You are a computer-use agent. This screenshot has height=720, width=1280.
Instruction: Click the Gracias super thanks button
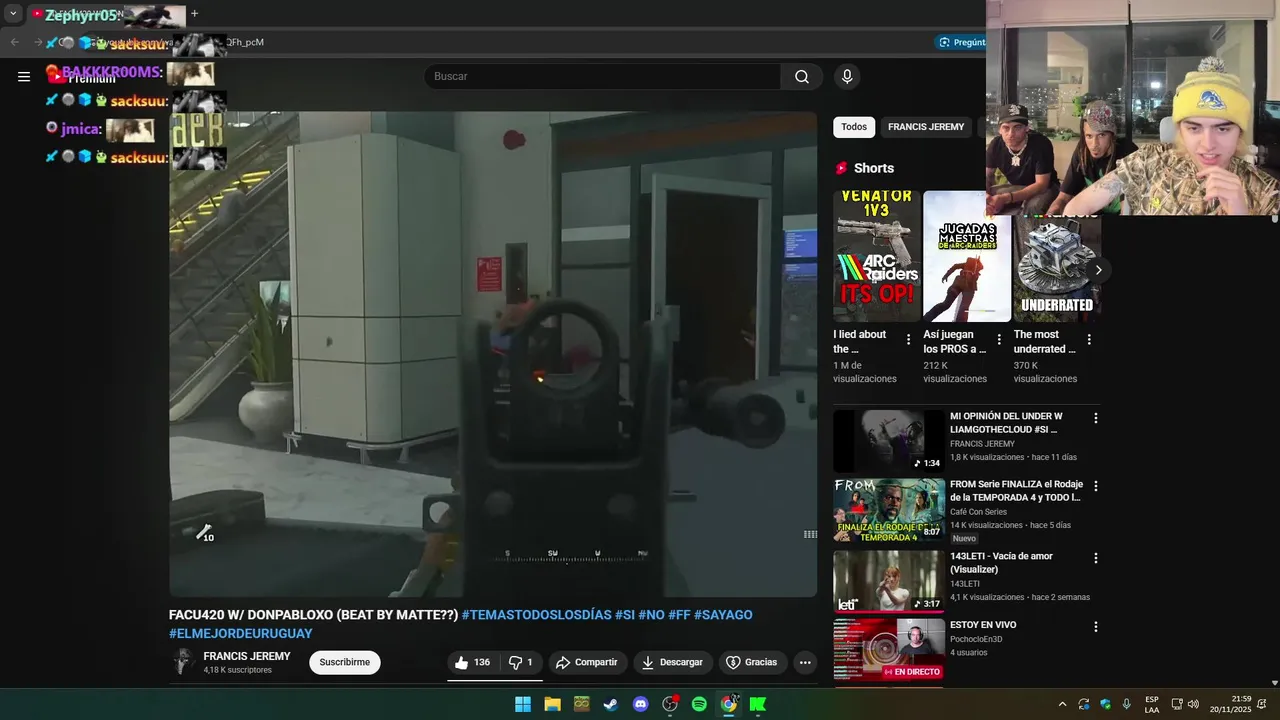[752, 662]
